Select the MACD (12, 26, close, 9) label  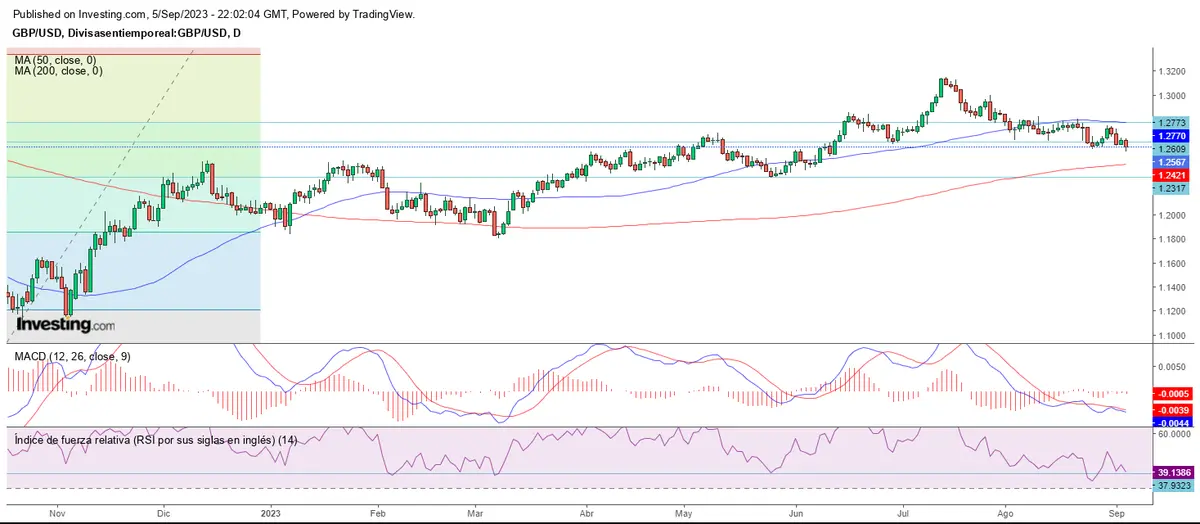coord(72,356)
